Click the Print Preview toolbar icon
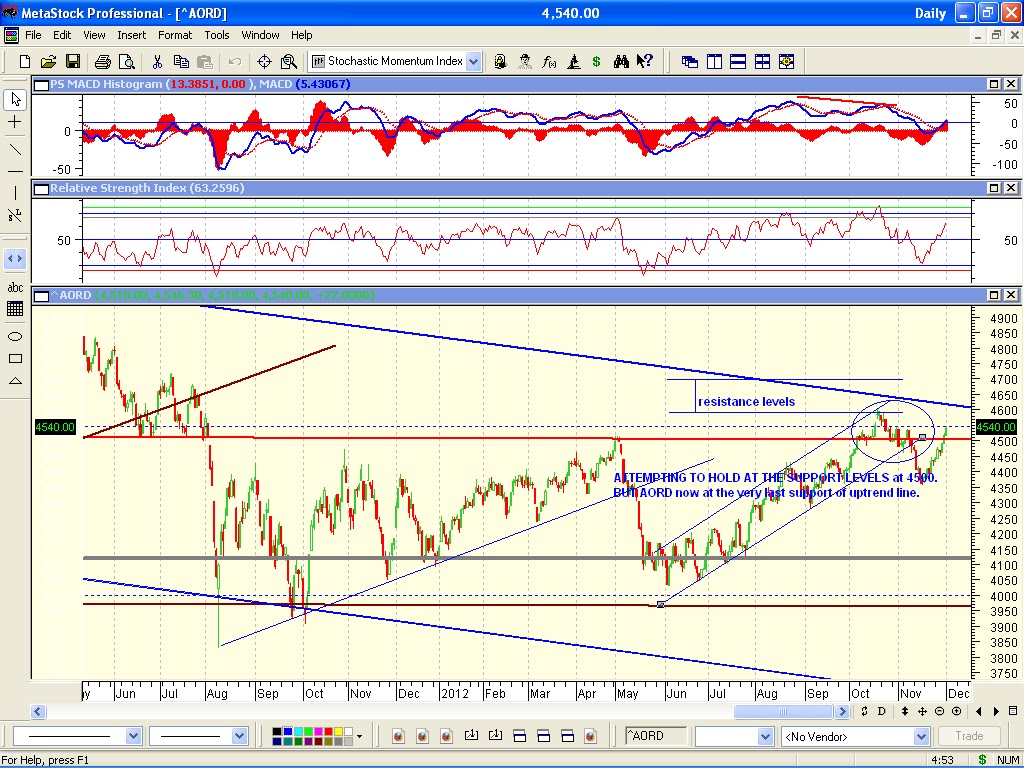Screen dimensions: 1024x768 [125, 61]
